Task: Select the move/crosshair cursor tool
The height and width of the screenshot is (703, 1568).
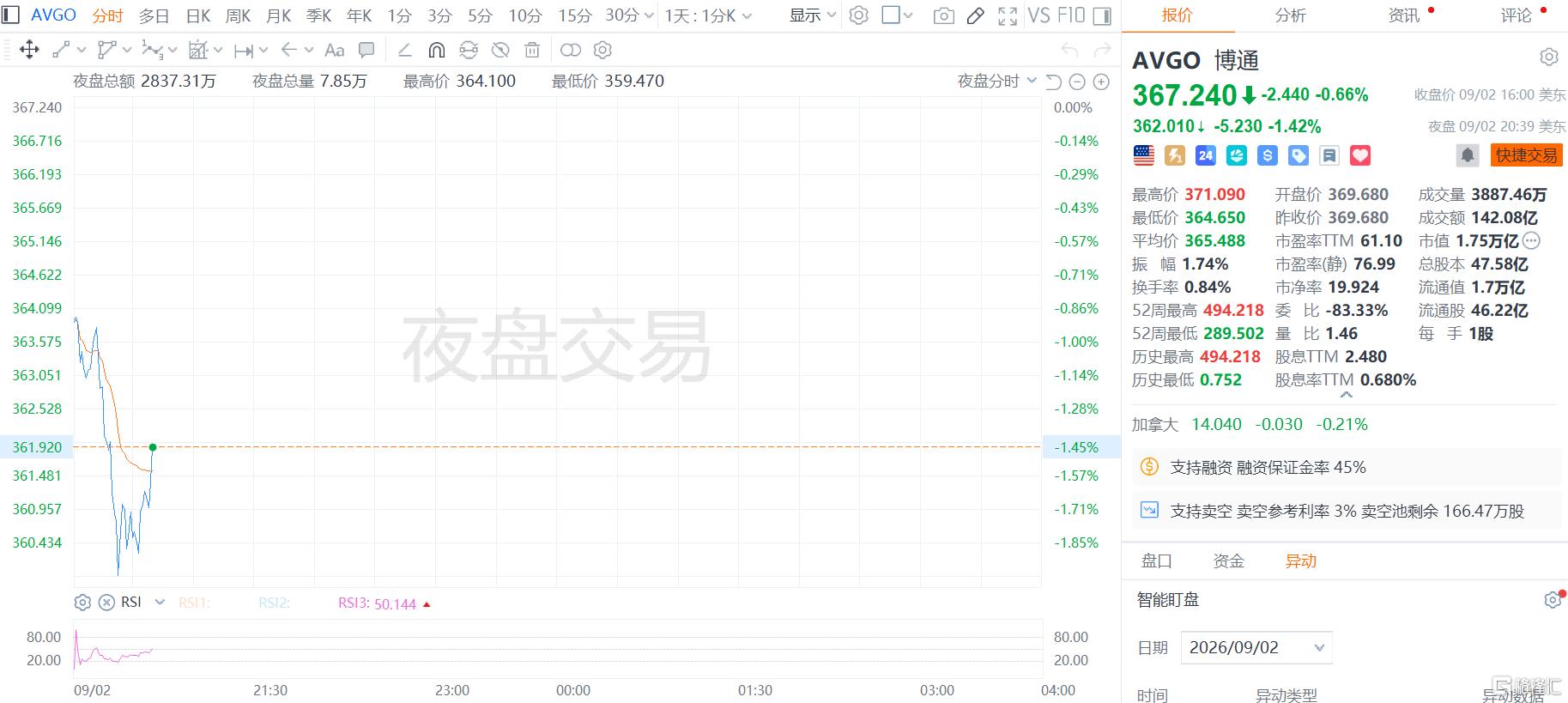Action: click(x=29, y=50)
